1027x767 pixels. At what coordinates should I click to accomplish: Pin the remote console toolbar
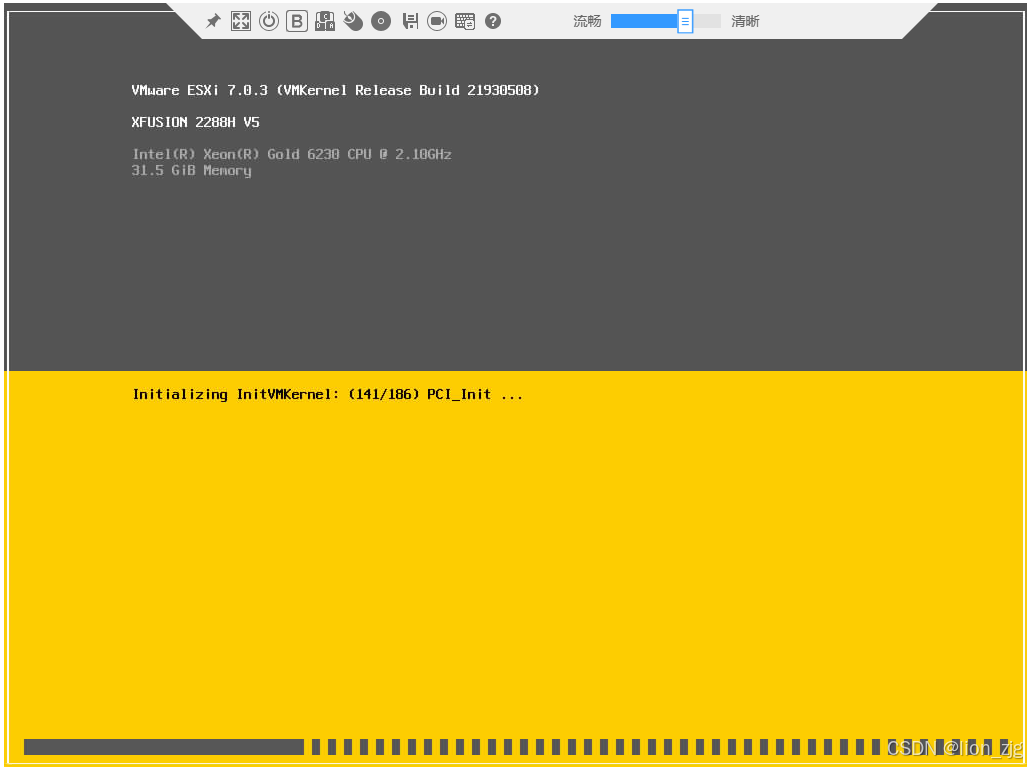tap(213, 21)
